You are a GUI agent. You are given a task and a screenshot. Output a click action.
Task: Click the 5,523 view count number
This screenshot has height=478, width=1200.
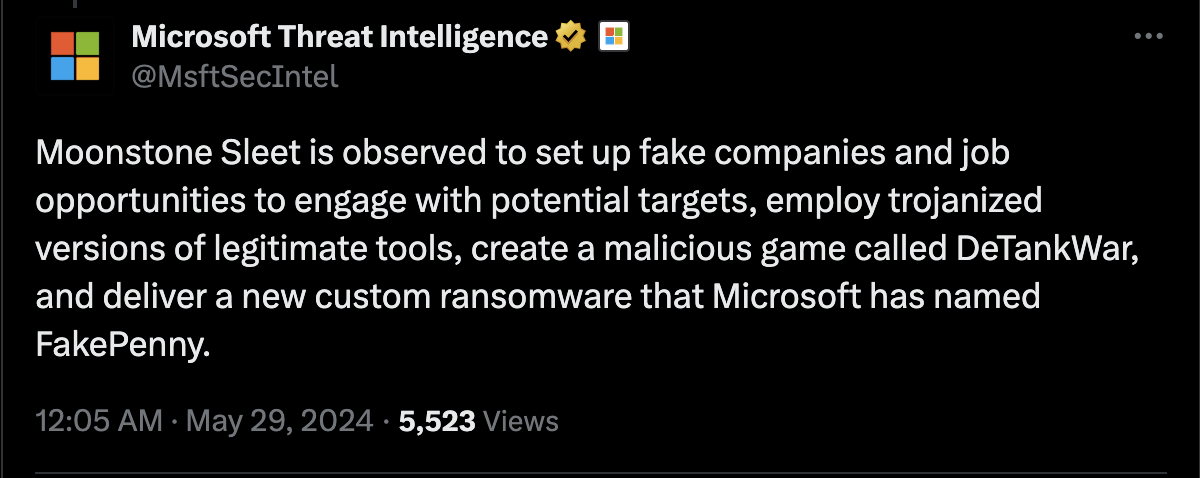[436, 420]
